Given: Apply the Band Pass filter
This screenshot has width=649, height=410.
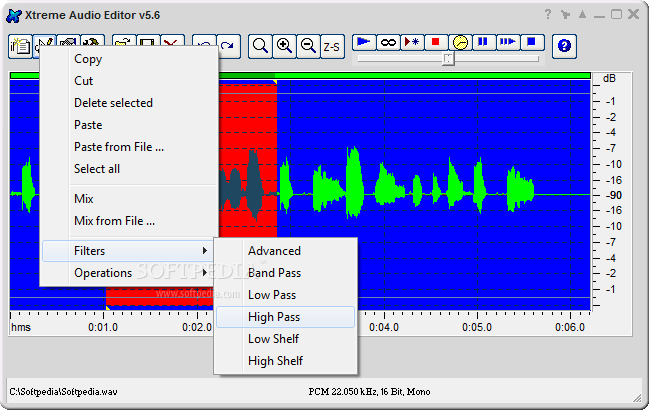Looking at the screenshot, I should coord(274,273).
